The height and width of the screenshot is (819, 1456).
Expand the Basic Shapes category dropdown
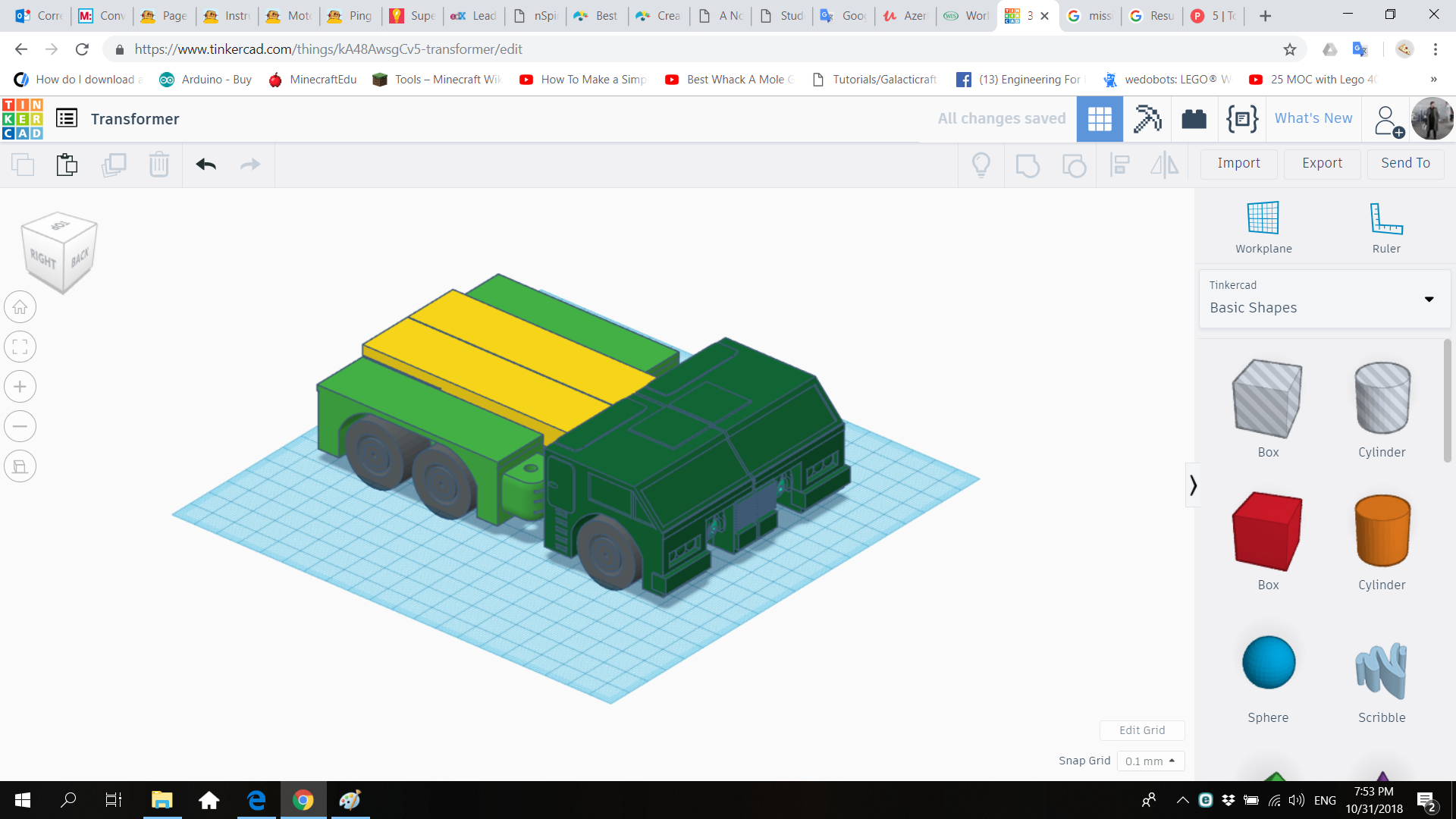click(x=1429, y=299)
